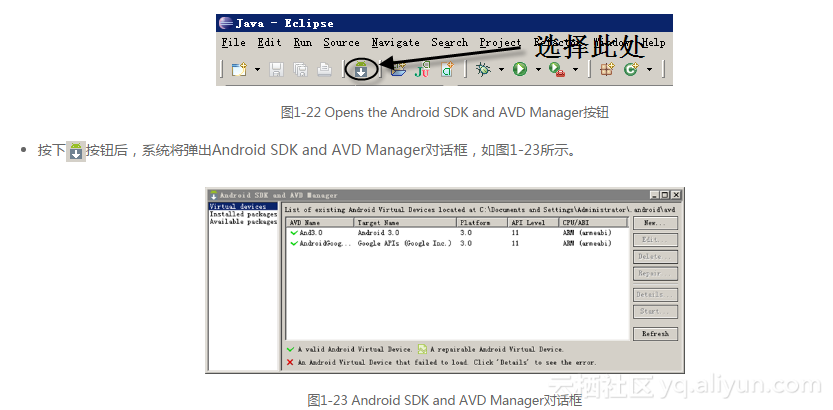833x410 pixels.
Task: Click the New Android XML file icon
Action: point(447,69)
